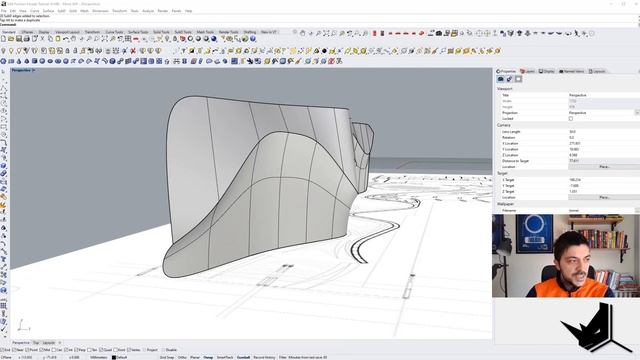Click the plus icon beside Layouts viewport tab
The image size is (640, 360).
coord(60,343)
